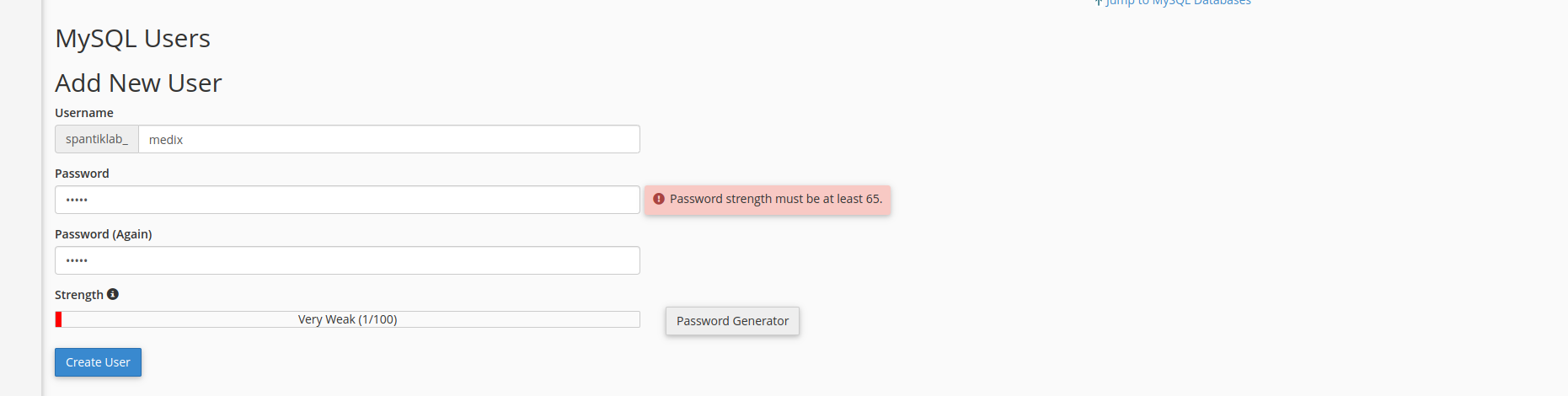
Task: Click the spantiklab_ username prefix box
Action: pos(97,139)
